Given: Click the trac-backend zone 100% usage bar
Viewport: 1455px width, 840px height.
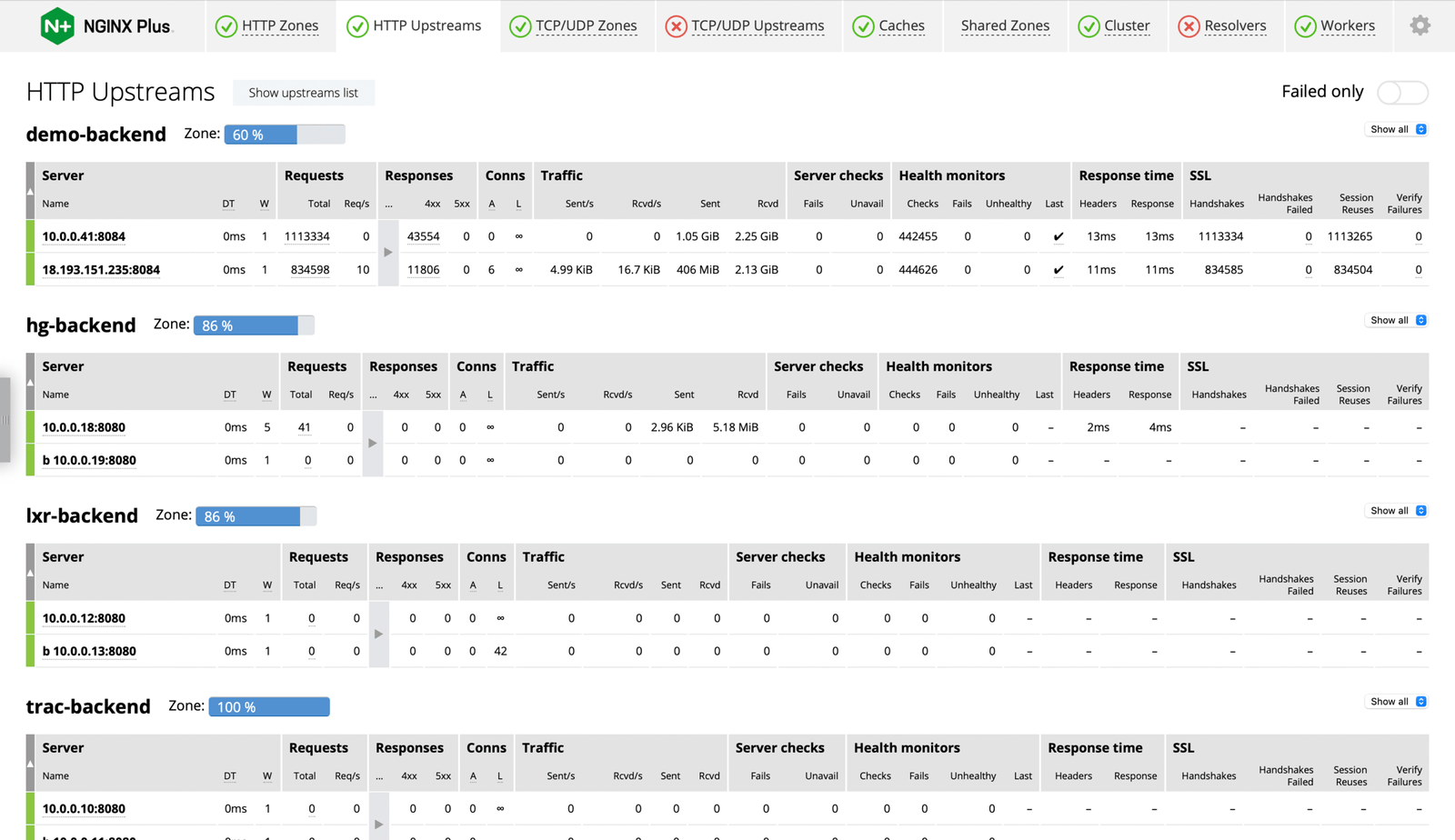Looking at the screenshot, I should (x=269, y=707).
